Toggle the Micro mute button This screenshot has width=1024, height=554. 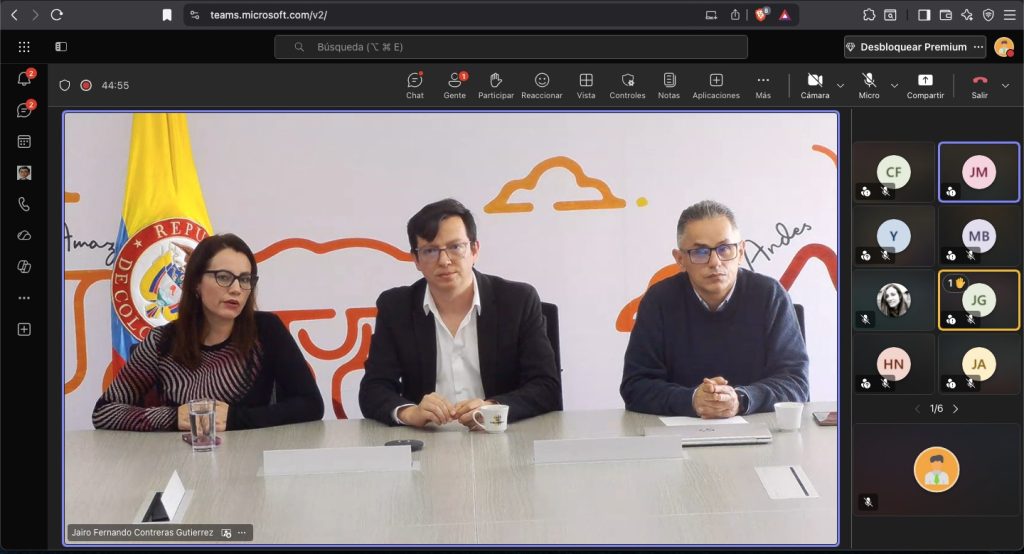coord(869,85)
